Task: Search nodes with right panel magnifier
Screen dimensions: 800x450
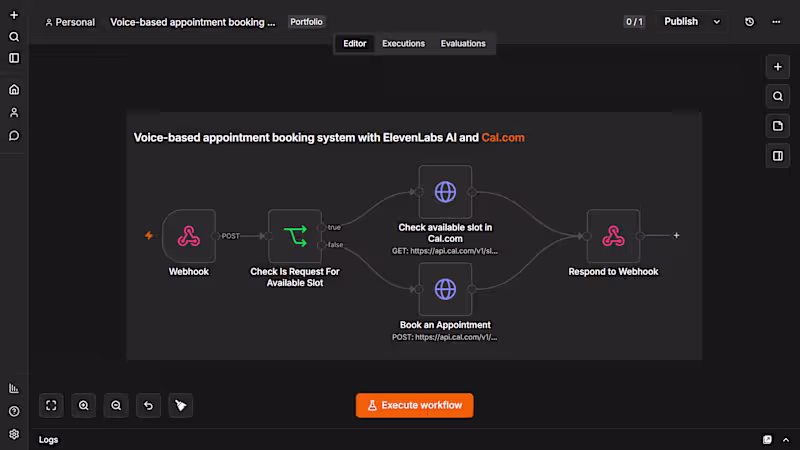Action: pos(778,96)
